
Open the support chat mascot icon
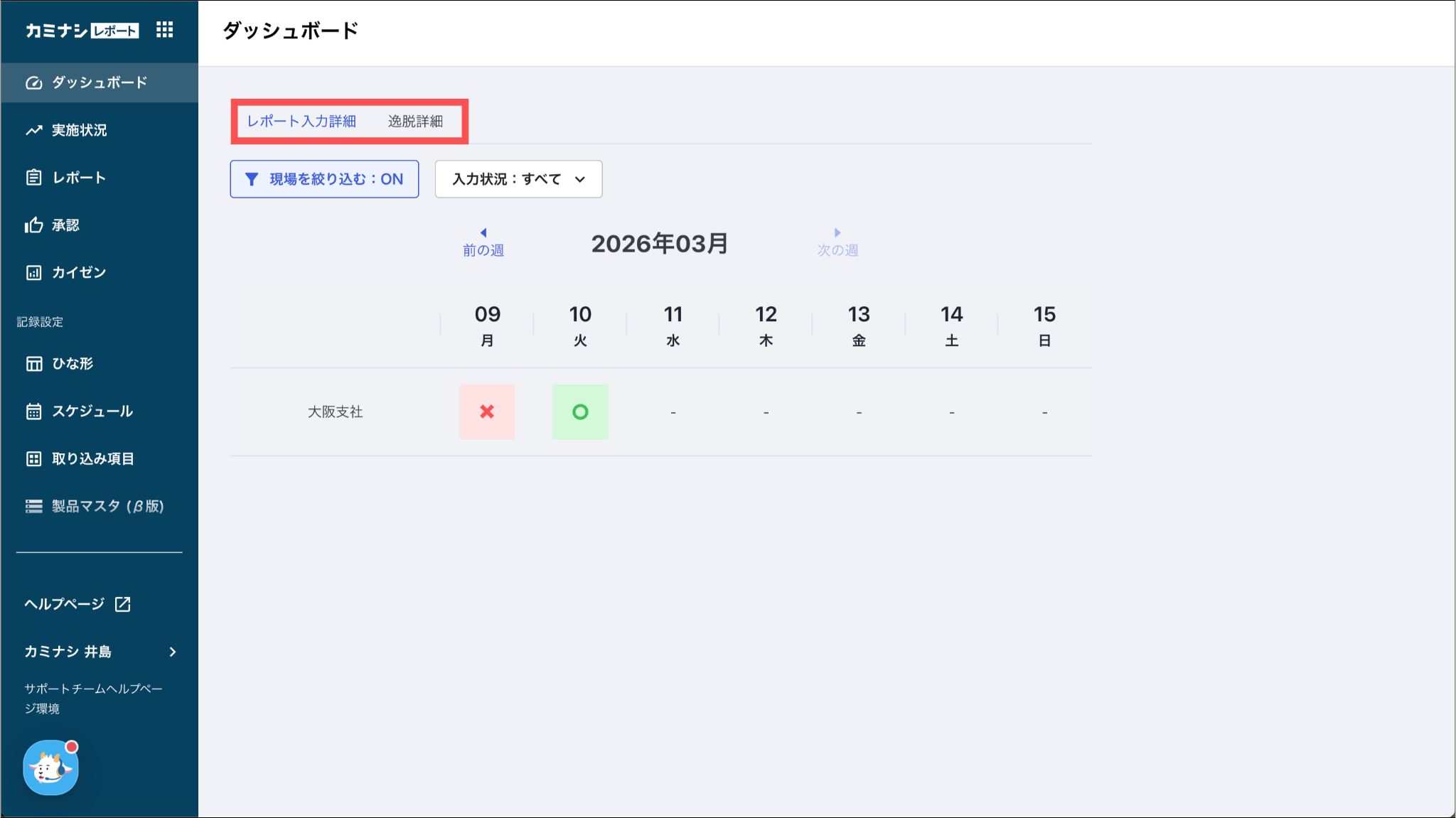(x=50, y=768)
